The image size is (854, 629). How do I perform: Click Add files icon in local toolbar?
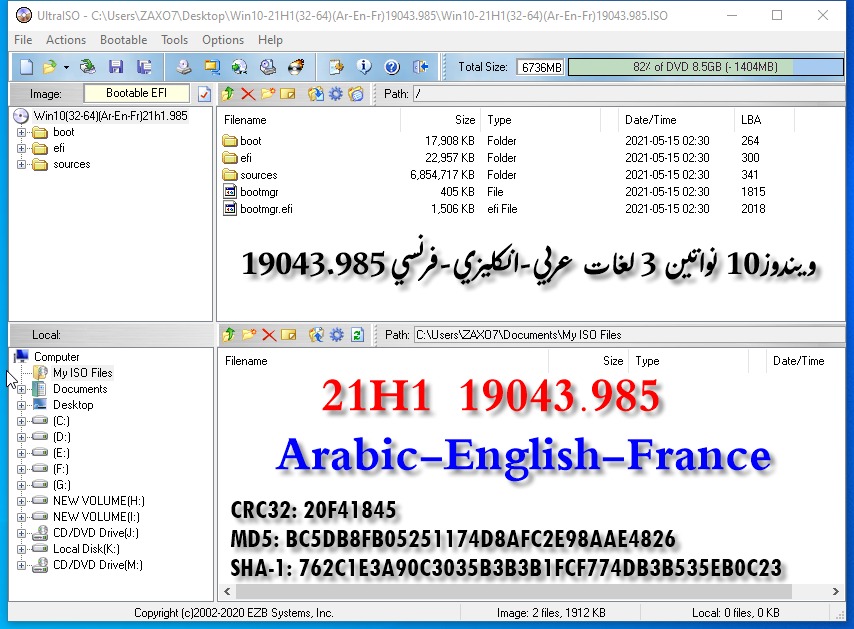click(316, 334)
